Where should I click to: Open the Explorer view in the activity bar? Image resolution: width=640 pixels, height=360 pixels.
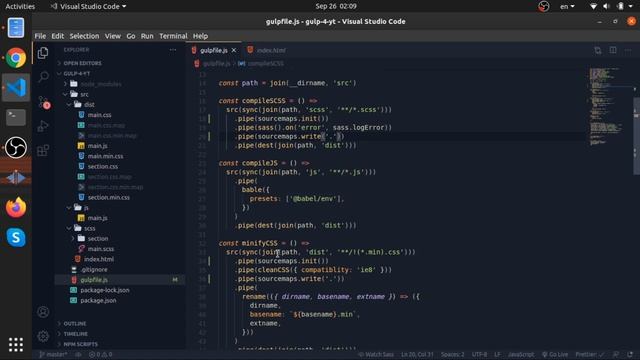pyautogui.click(x=43, y=53)
